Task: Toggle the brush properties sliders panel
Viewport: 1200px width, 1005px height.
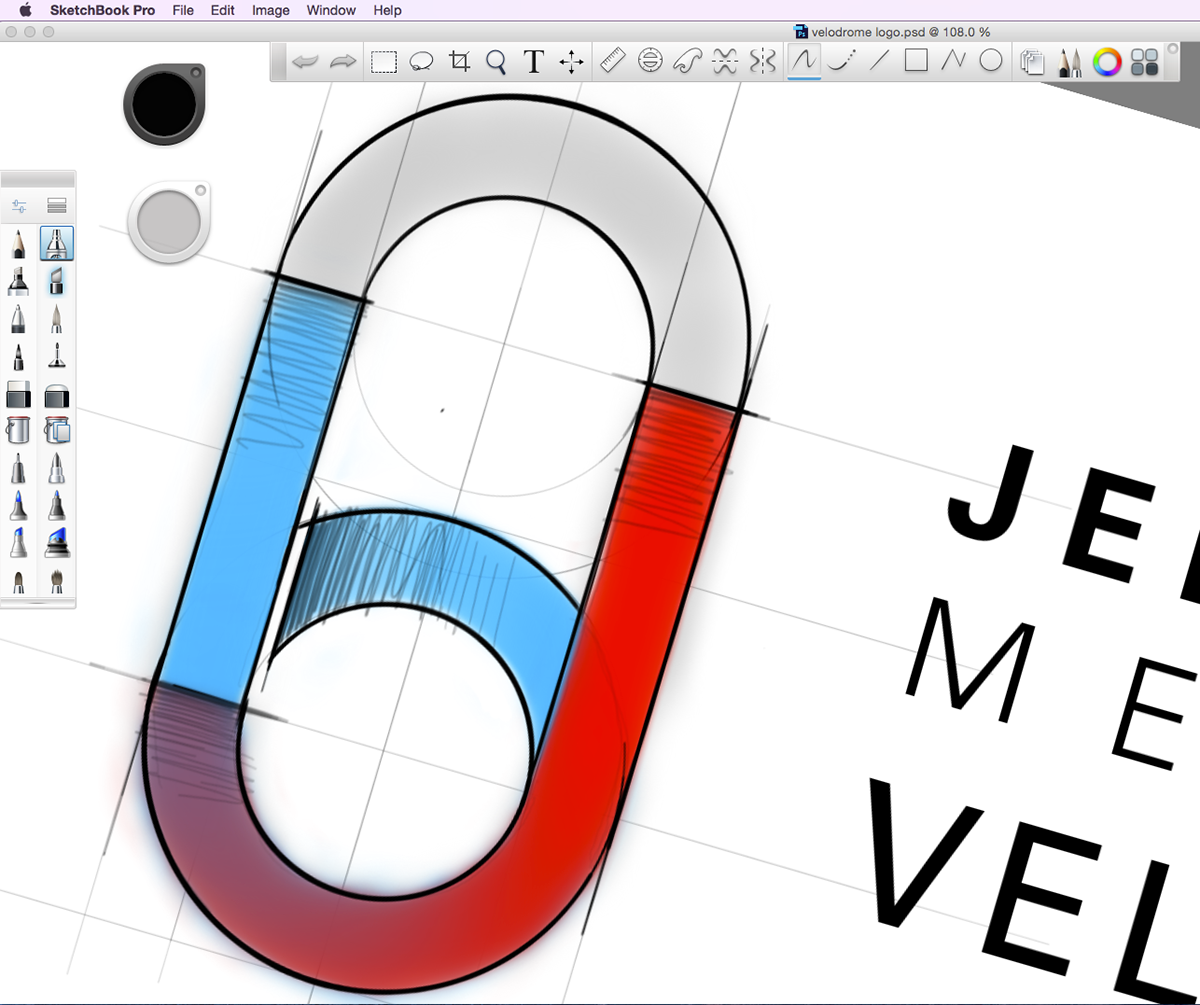Action: 20,204
